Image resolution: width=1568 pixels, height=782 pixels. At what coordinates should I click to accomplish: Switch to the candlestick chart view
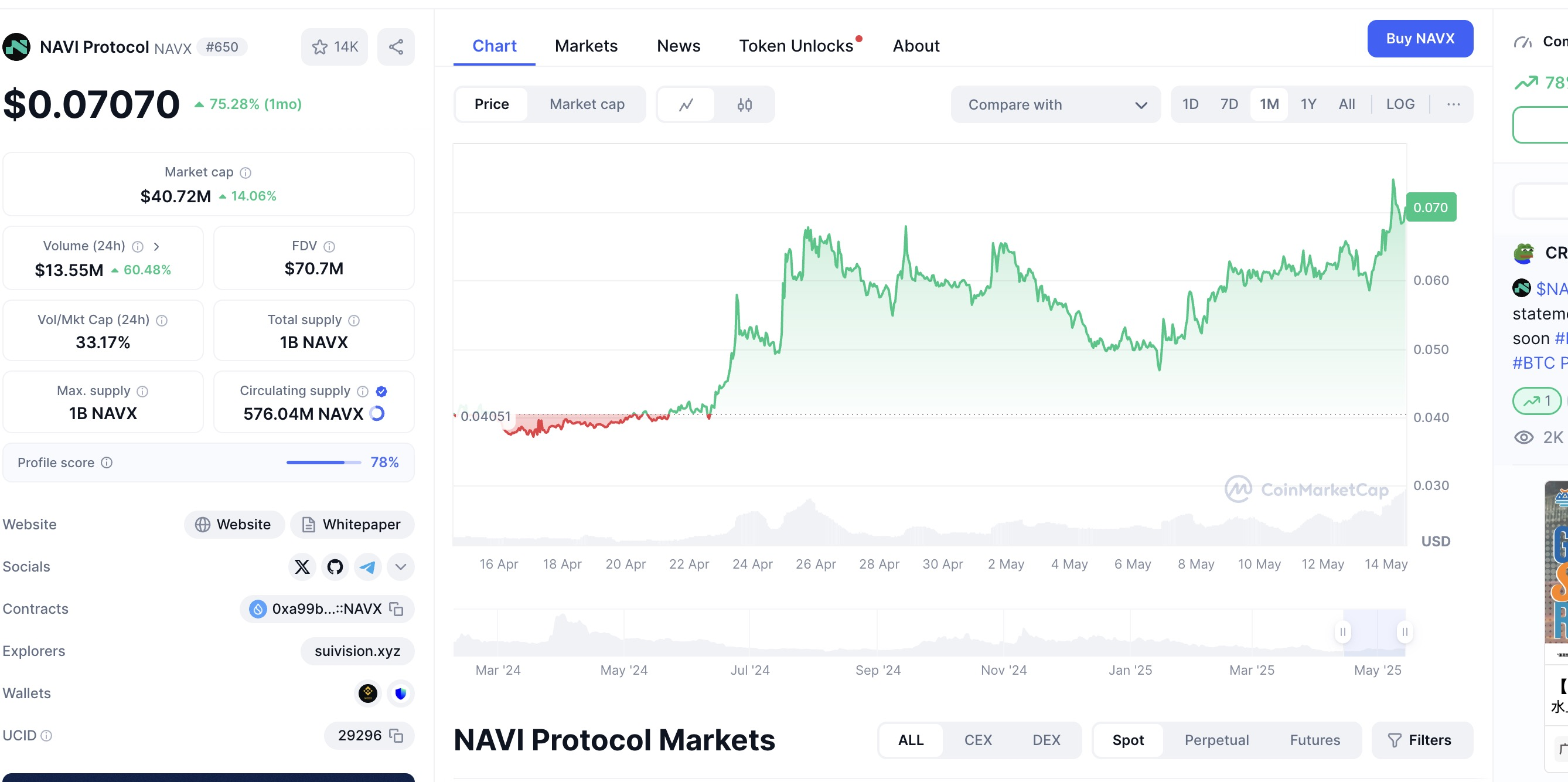[744, 104]
